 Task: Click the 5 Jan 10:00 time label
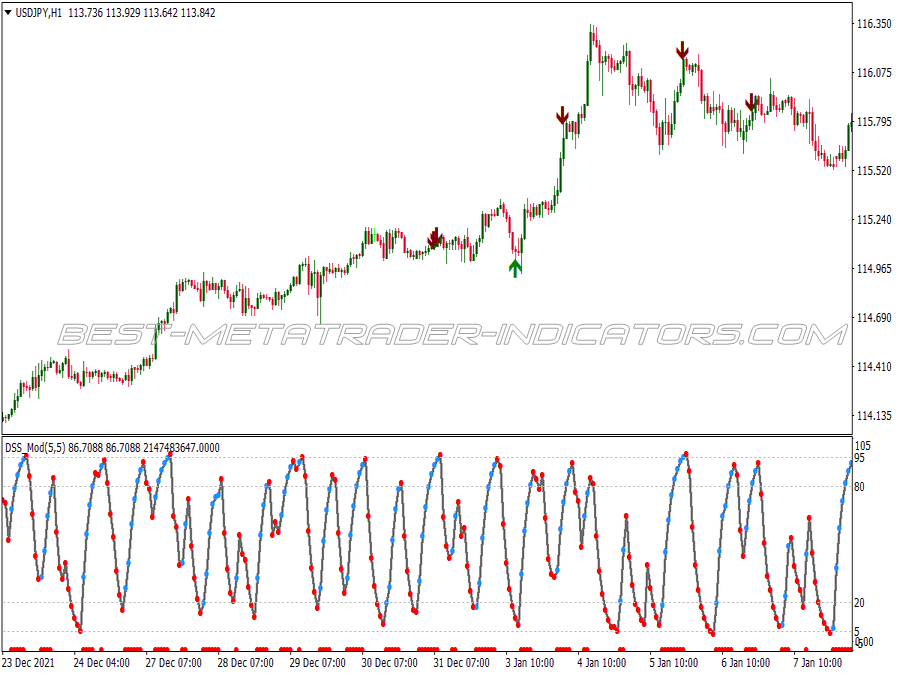674,663
